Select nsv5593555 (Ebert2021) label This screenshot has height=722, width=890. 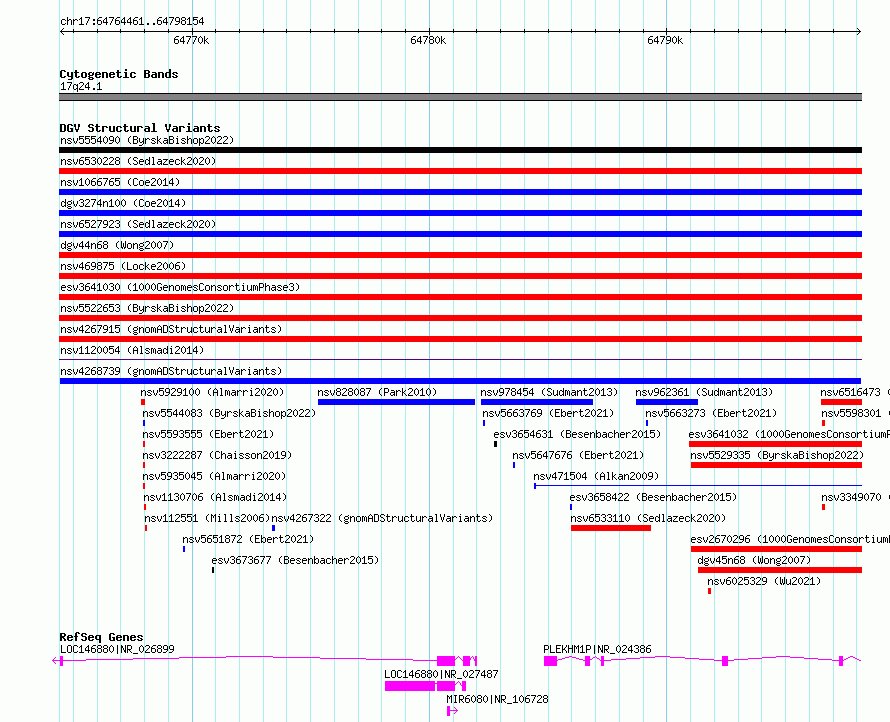pos(208,434)
